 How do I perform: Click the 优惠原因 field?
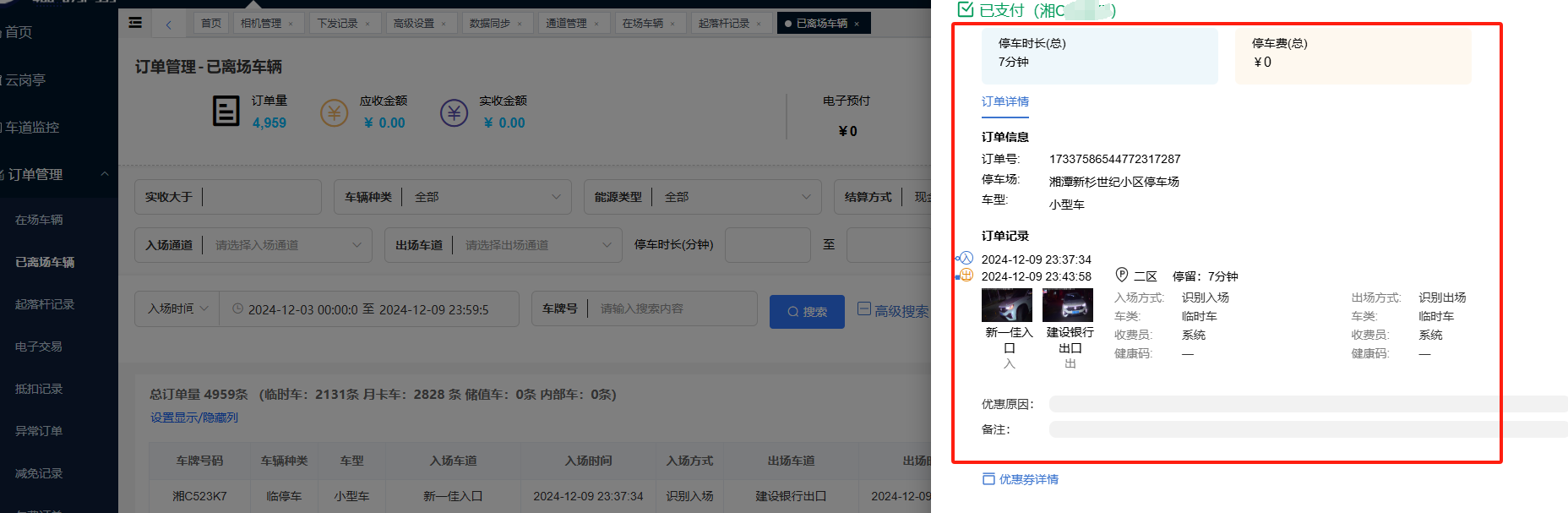1309,404
